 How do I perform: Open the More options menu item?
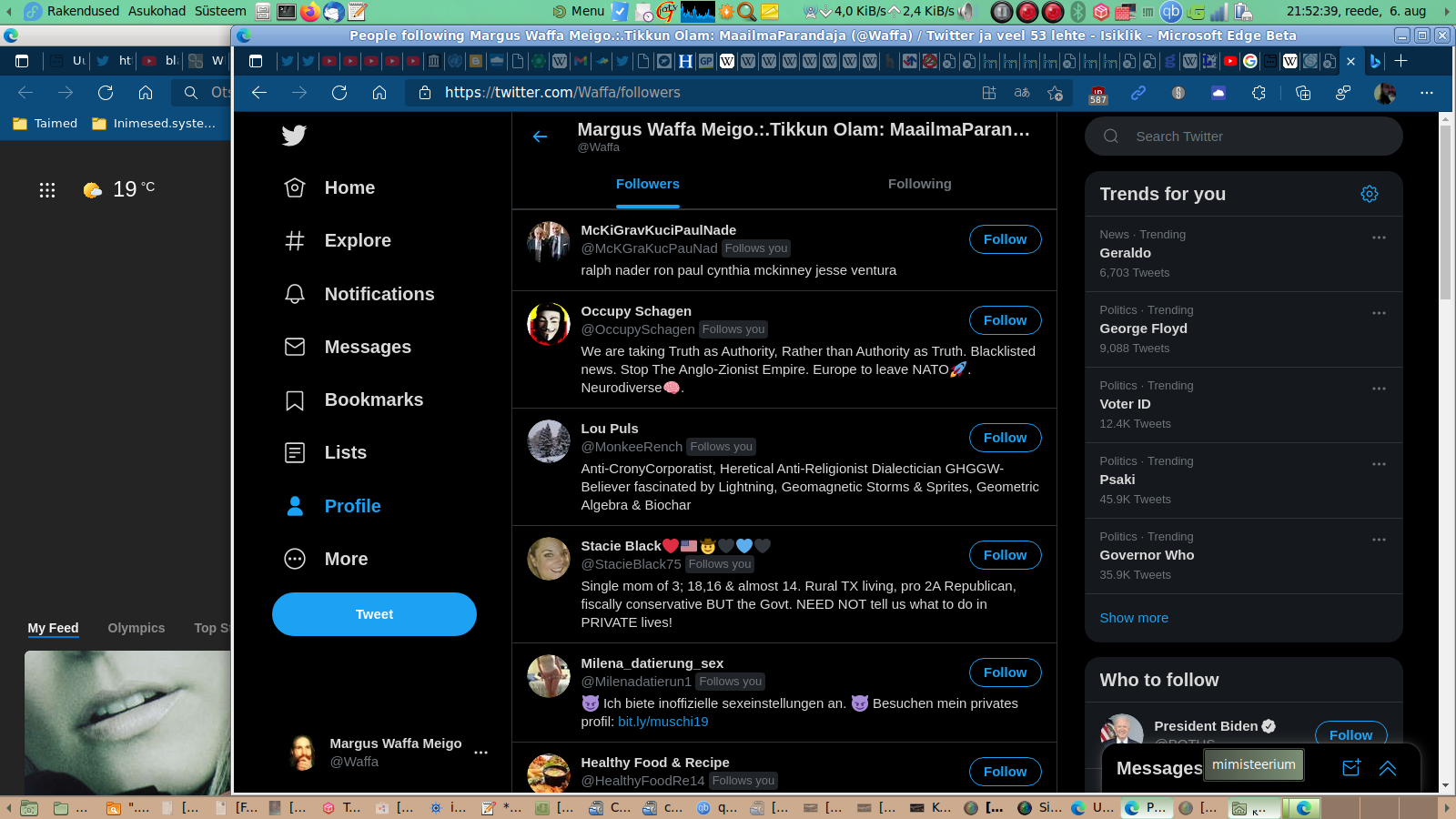coord(327,559)
